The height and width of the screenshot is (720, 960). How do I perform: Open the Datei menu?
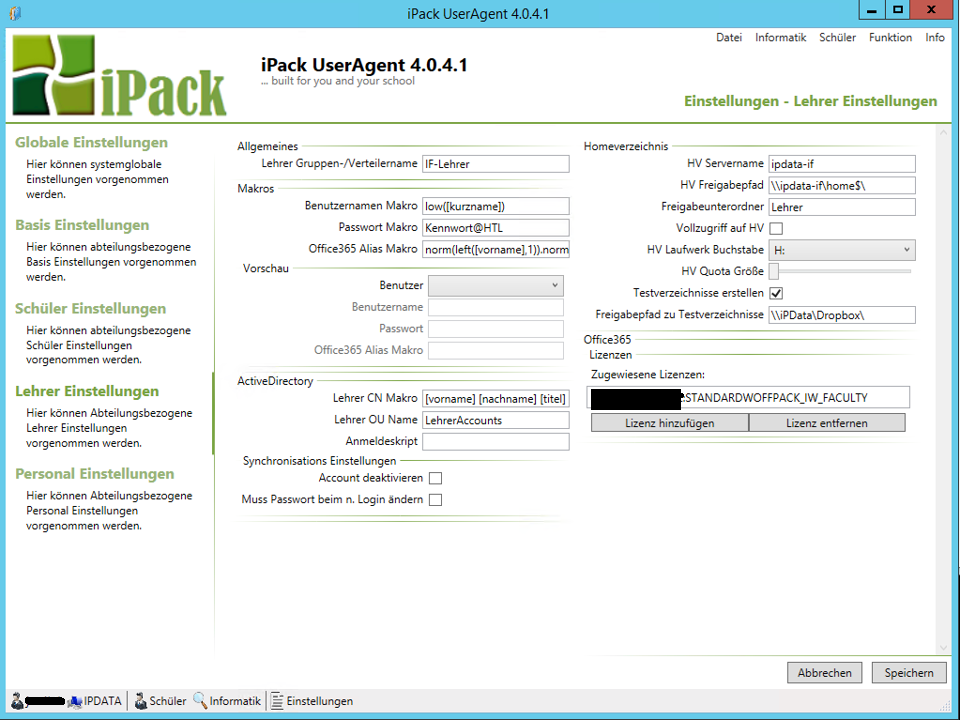[x=729, y=37]
